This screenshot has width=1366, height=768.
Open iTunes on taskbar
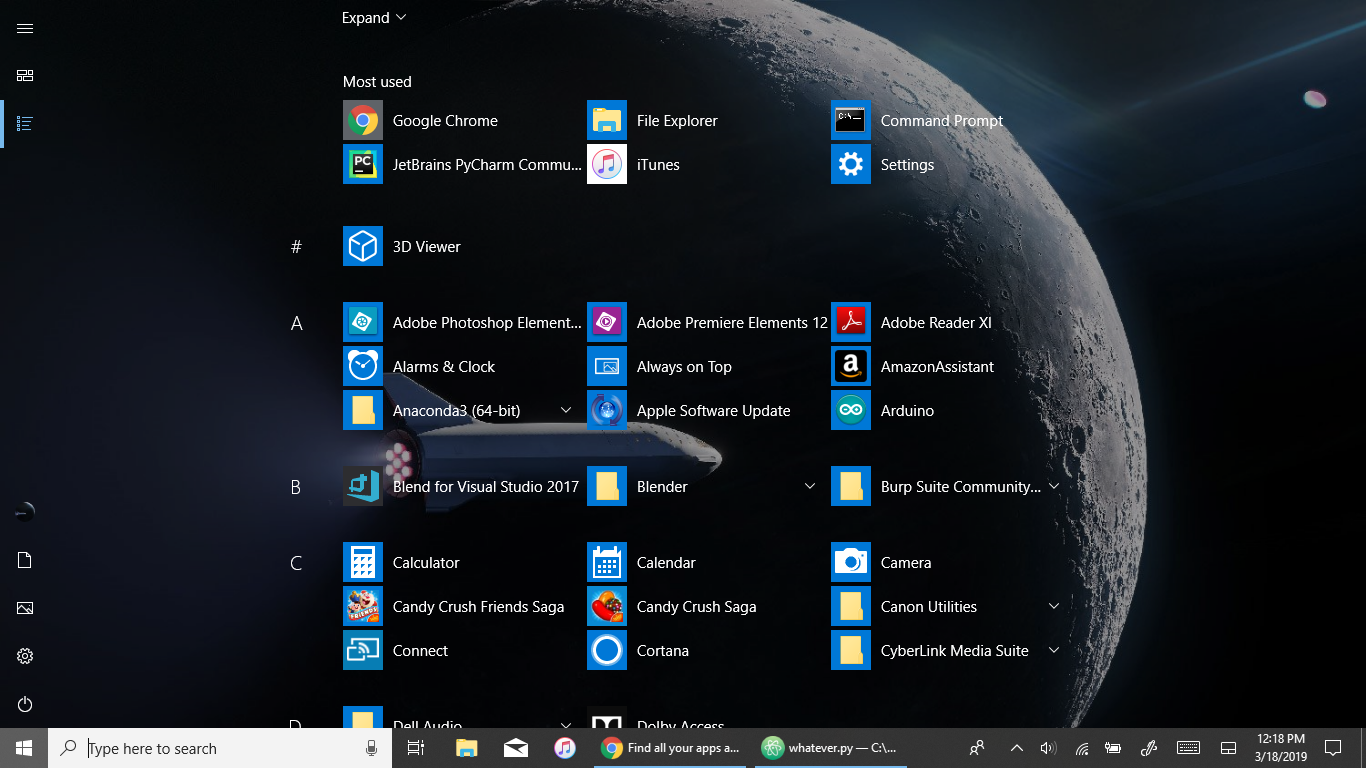tap(565, 748)
